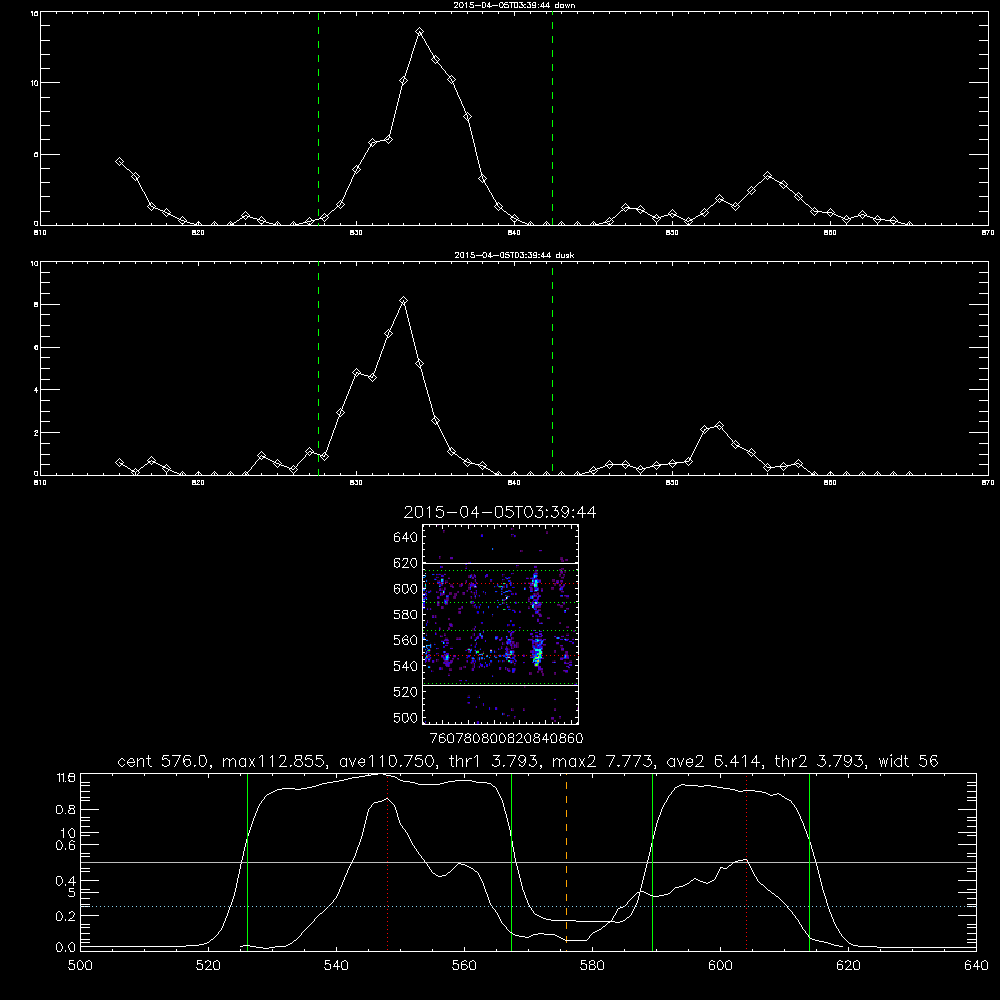The image size is (1000, 1000).
Task: Click bottom plot y-axis label 0.4
Action: click(66, 881)
